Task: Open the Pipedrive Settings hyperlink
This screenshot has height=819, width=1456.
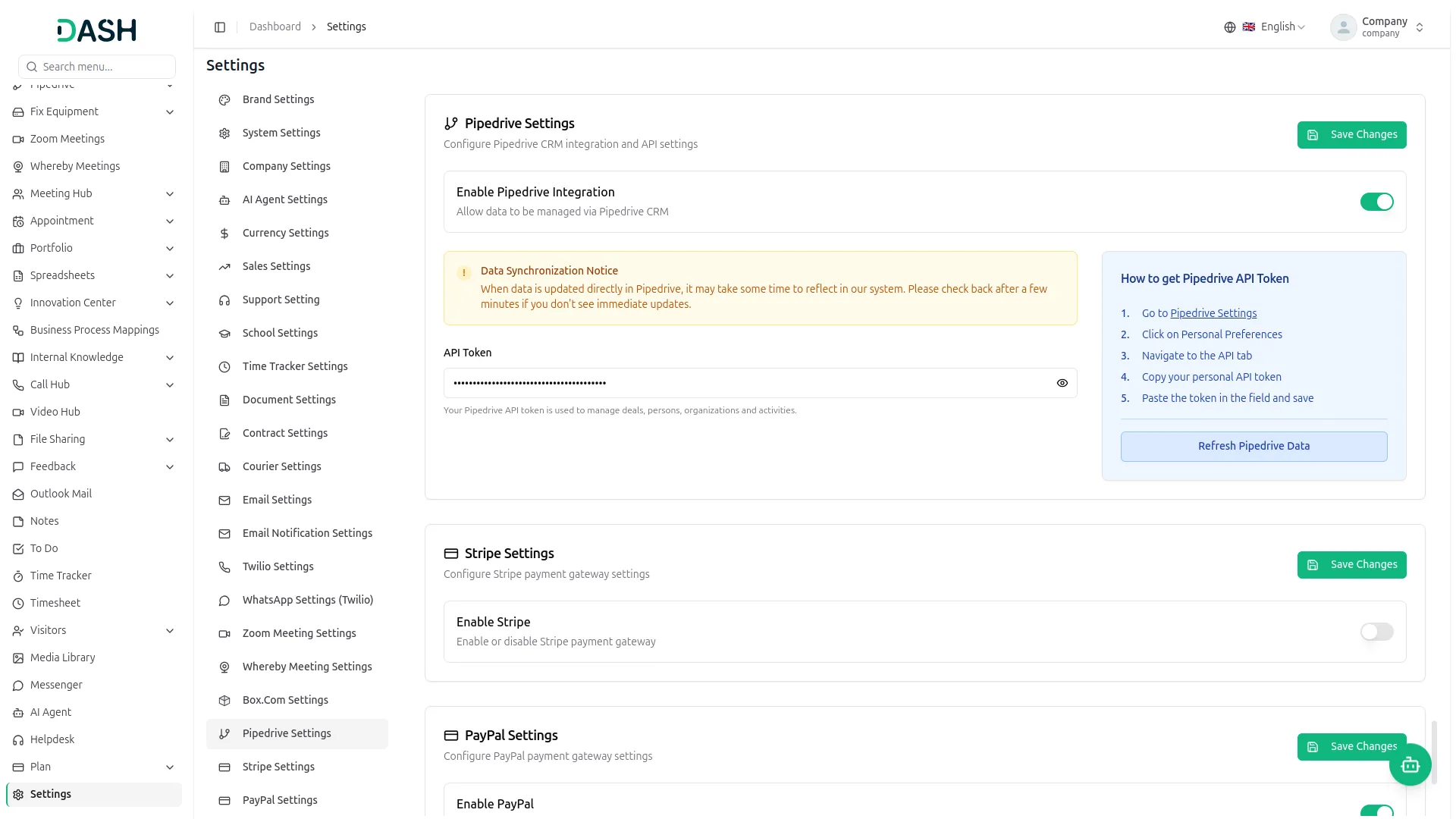Action: [1213, 314]
